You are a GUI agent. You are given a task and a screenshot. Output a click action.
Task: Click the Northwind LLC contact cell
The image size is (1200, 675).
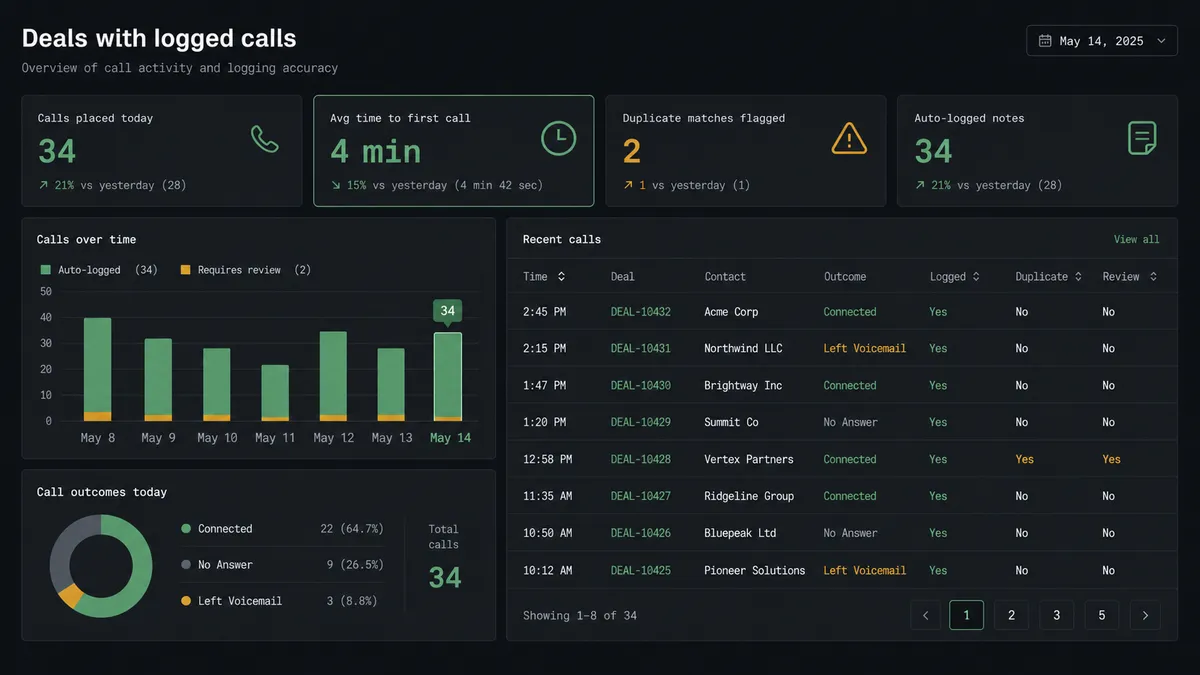(743, 348)
